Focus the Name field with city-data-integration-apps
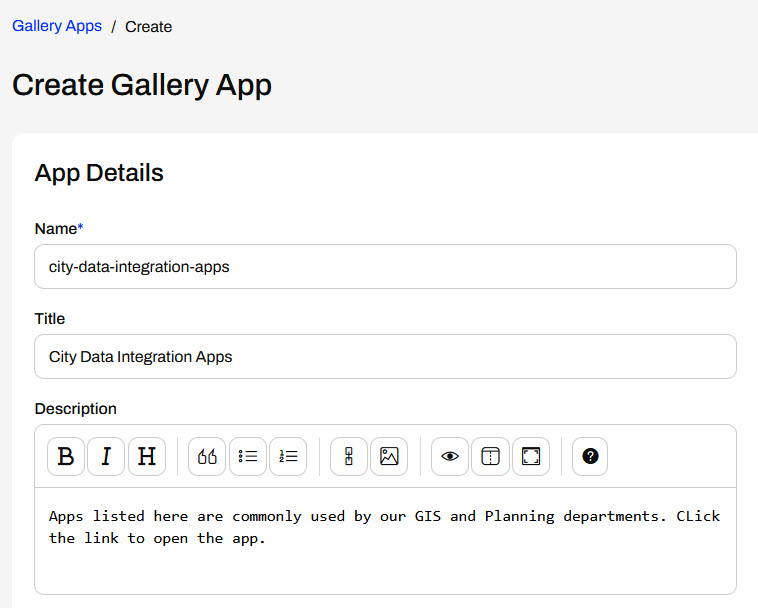Screen dimensions: 758x608 [385, 267]
